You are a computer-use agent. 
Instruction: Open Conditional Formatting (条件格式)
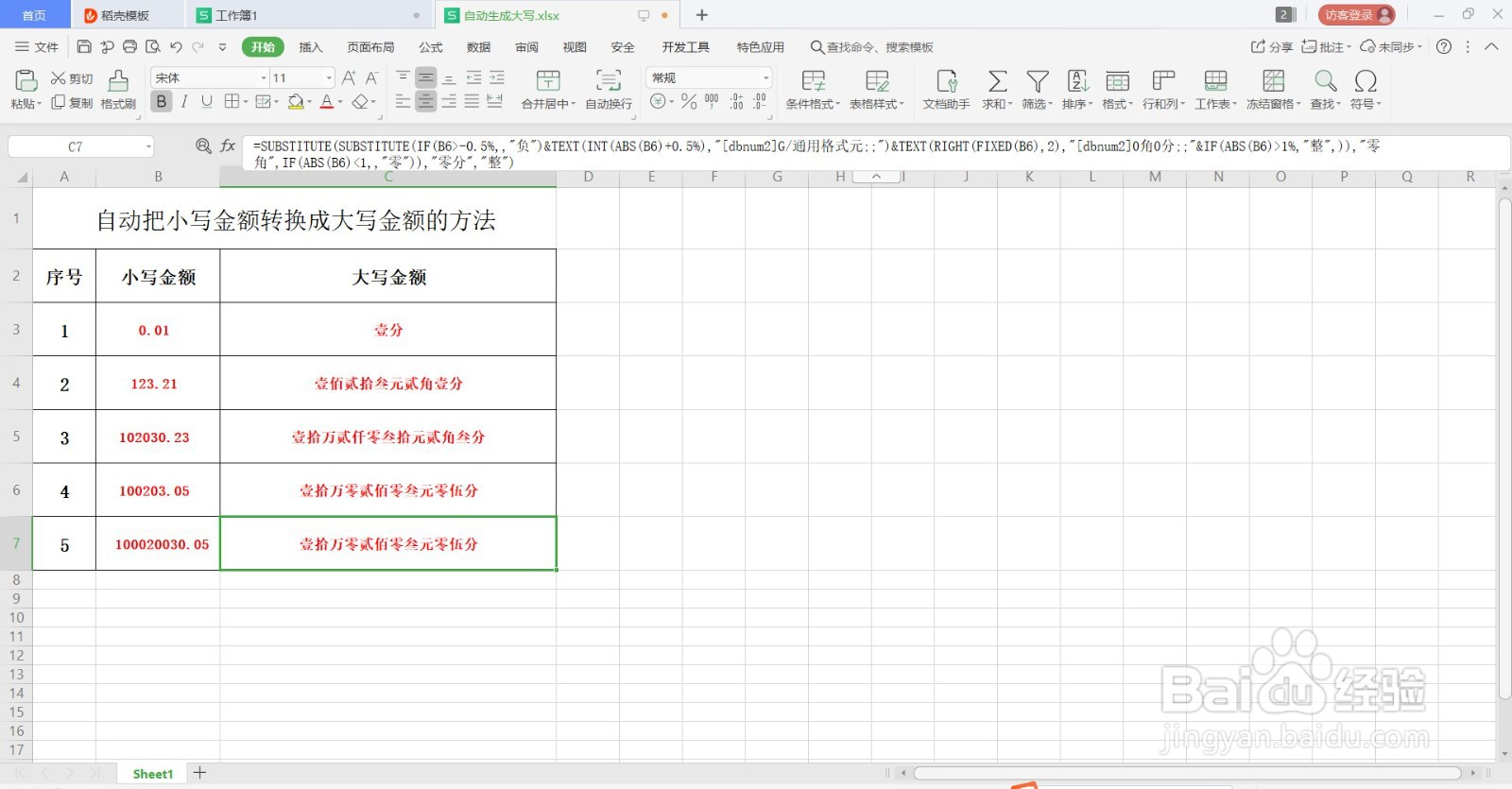coord(813,90)
